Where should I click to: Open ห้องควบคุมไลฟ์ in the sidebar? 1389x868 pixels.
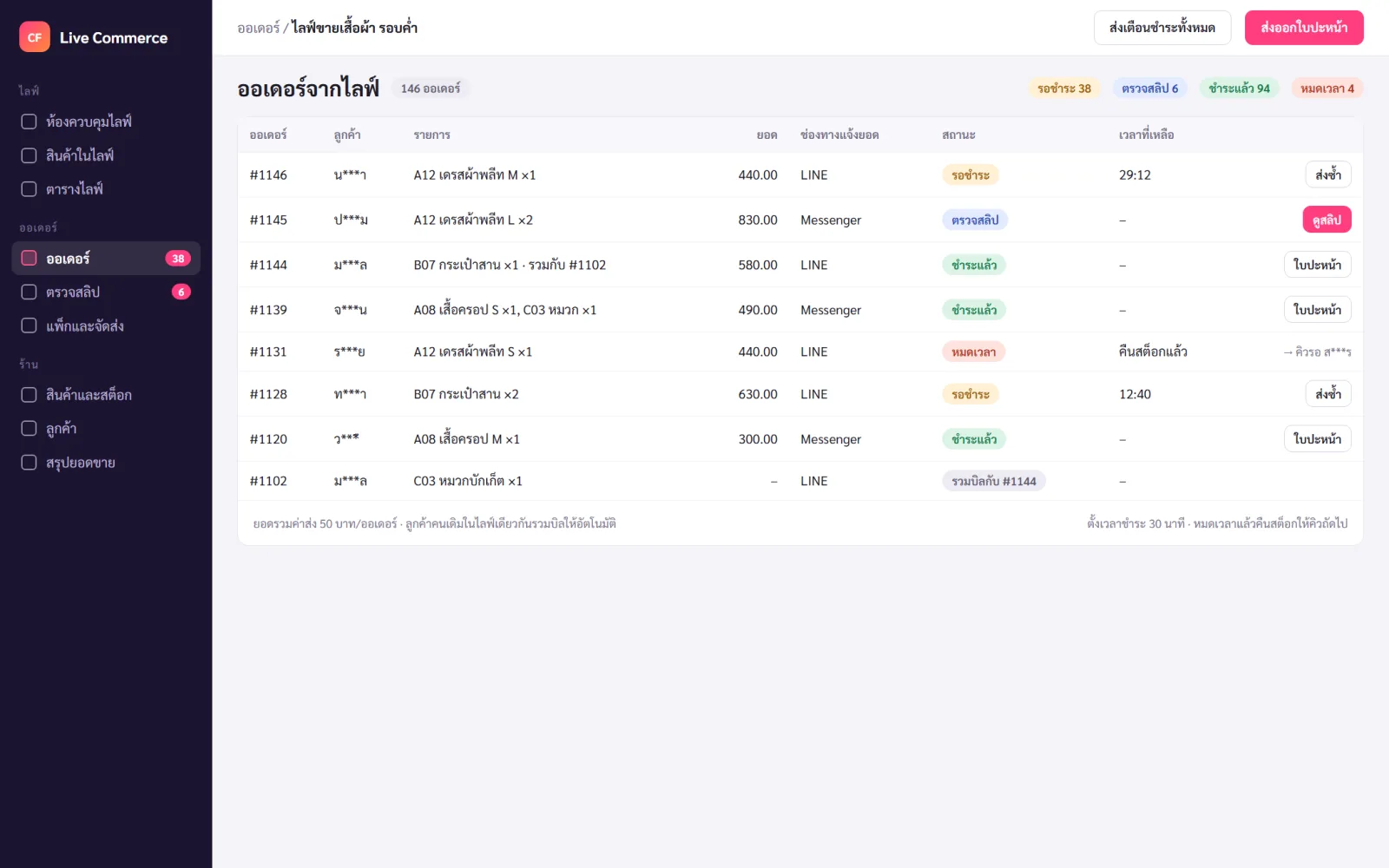coord(106,122)
